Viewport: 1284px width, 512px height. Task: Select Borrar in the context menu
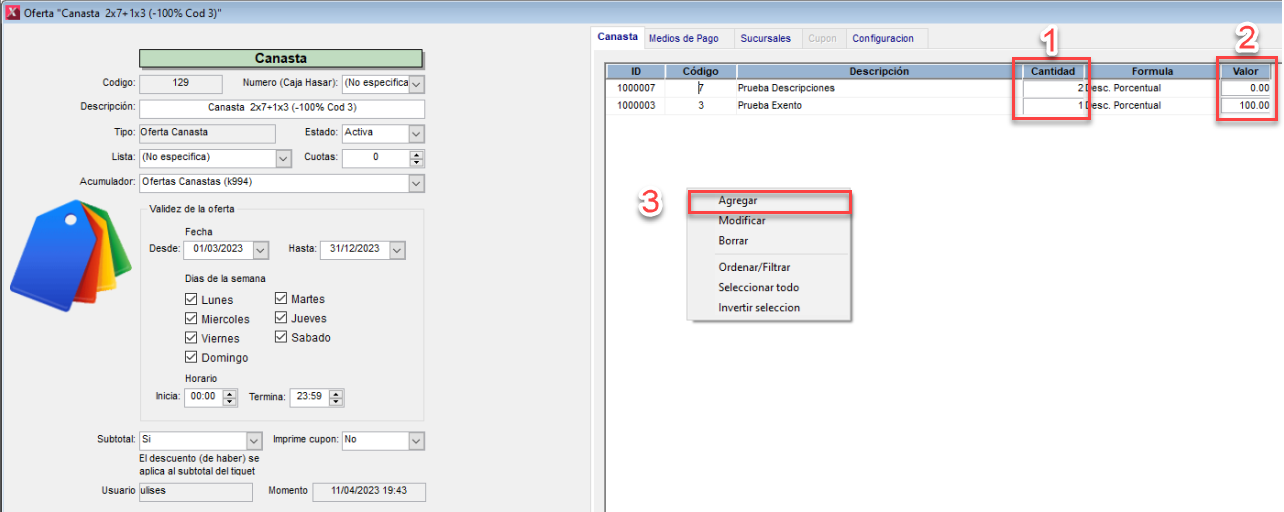point(733,241)
